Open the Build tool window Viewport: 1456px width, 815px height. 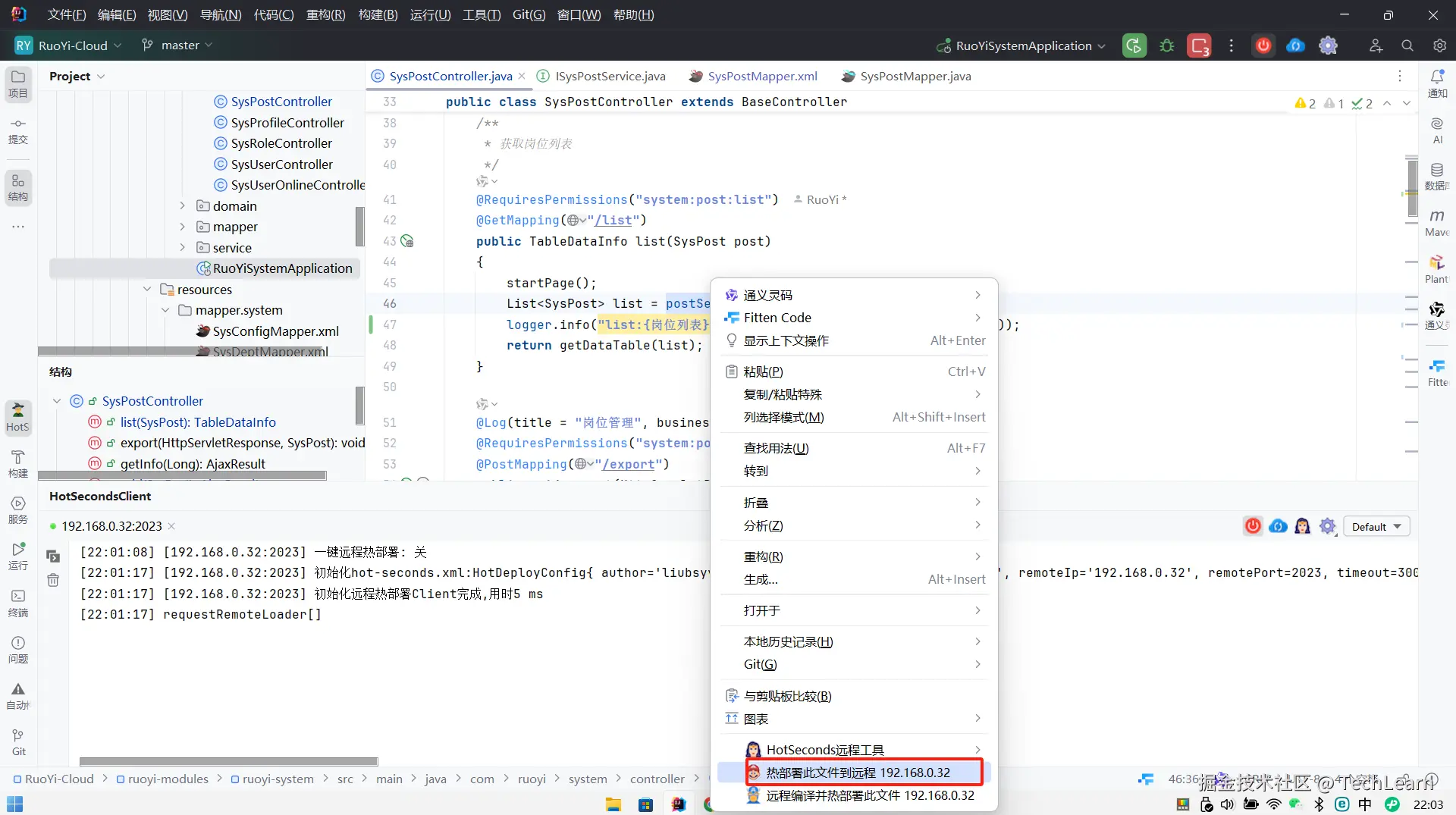pos(18,464)
